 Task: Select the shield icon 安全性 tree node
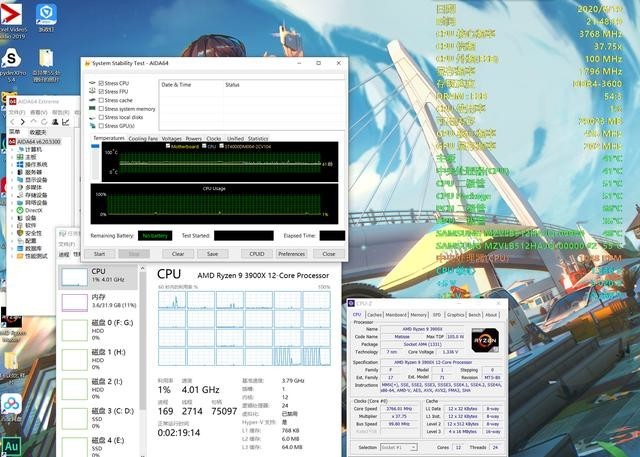(x=20, y=233)
